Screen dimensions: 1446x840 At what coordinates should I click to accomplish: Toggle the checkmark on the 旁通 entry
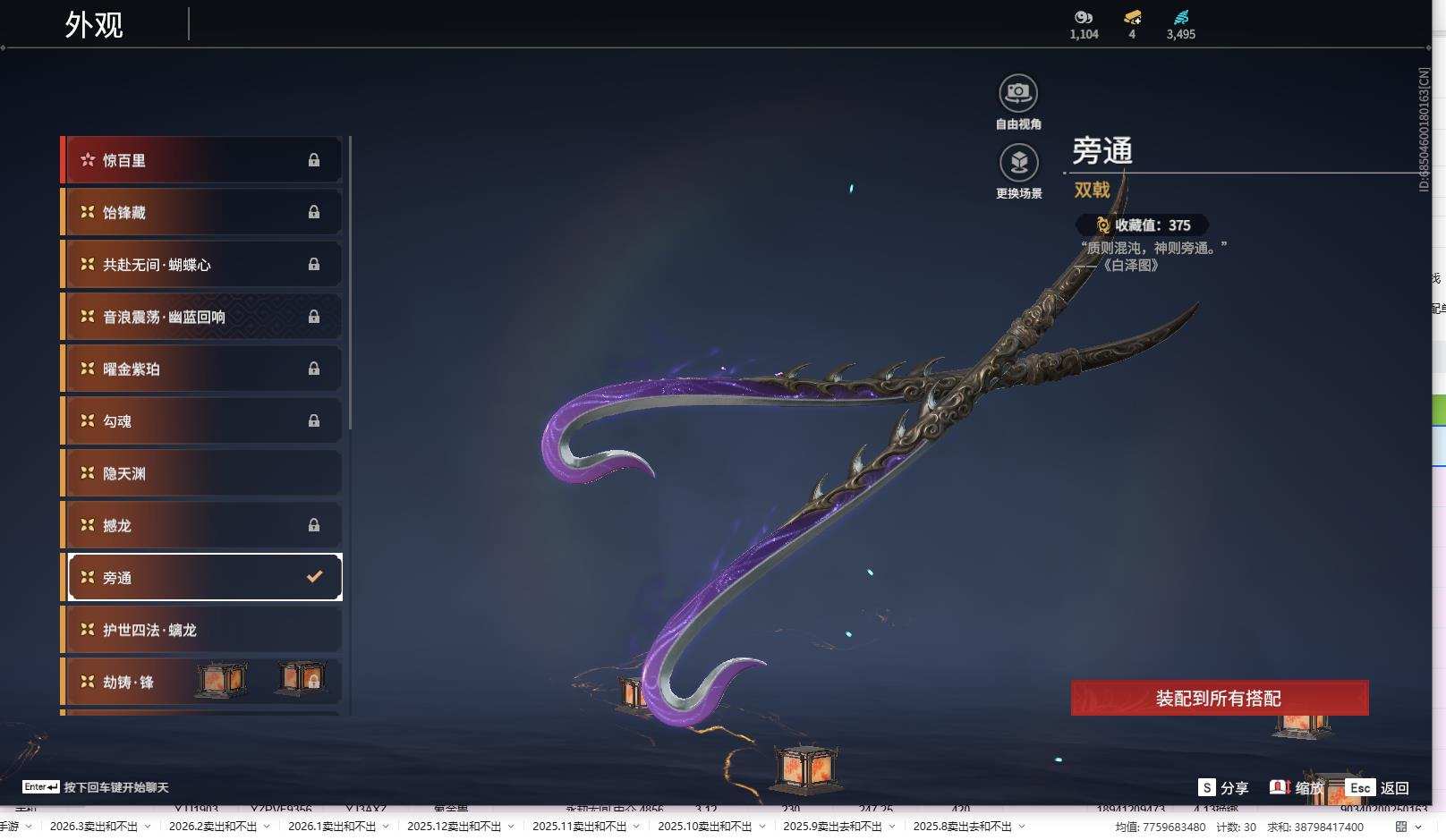[313, 577]
